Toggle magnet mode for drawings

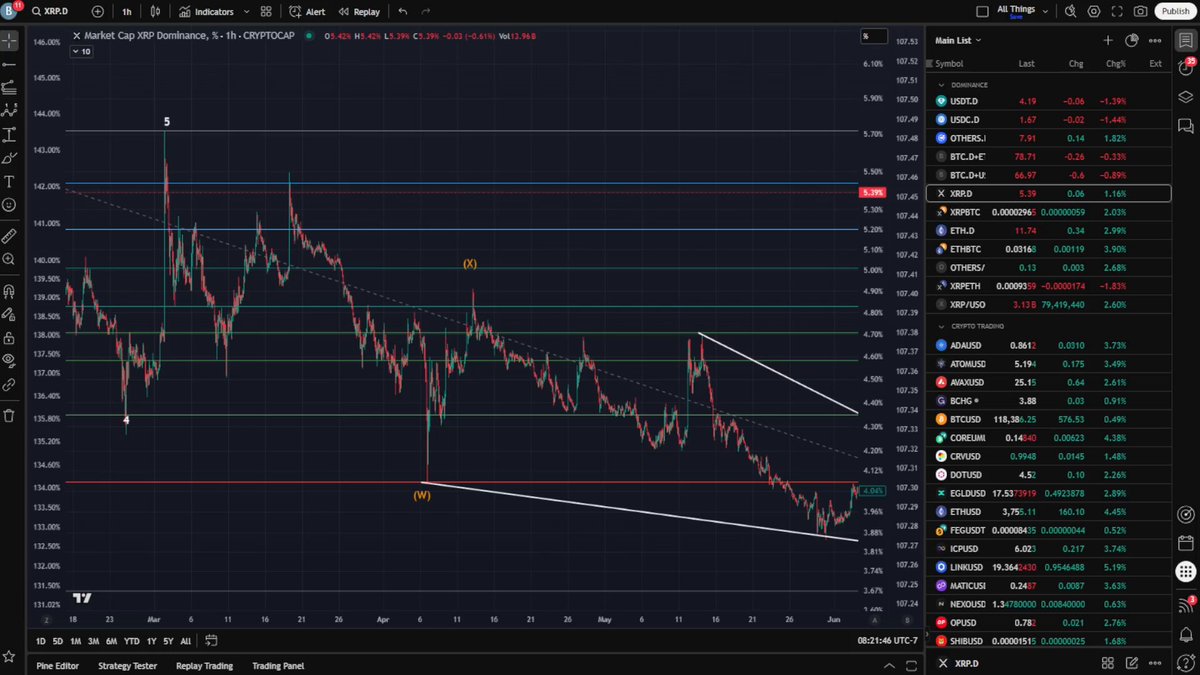pos(9,292)
